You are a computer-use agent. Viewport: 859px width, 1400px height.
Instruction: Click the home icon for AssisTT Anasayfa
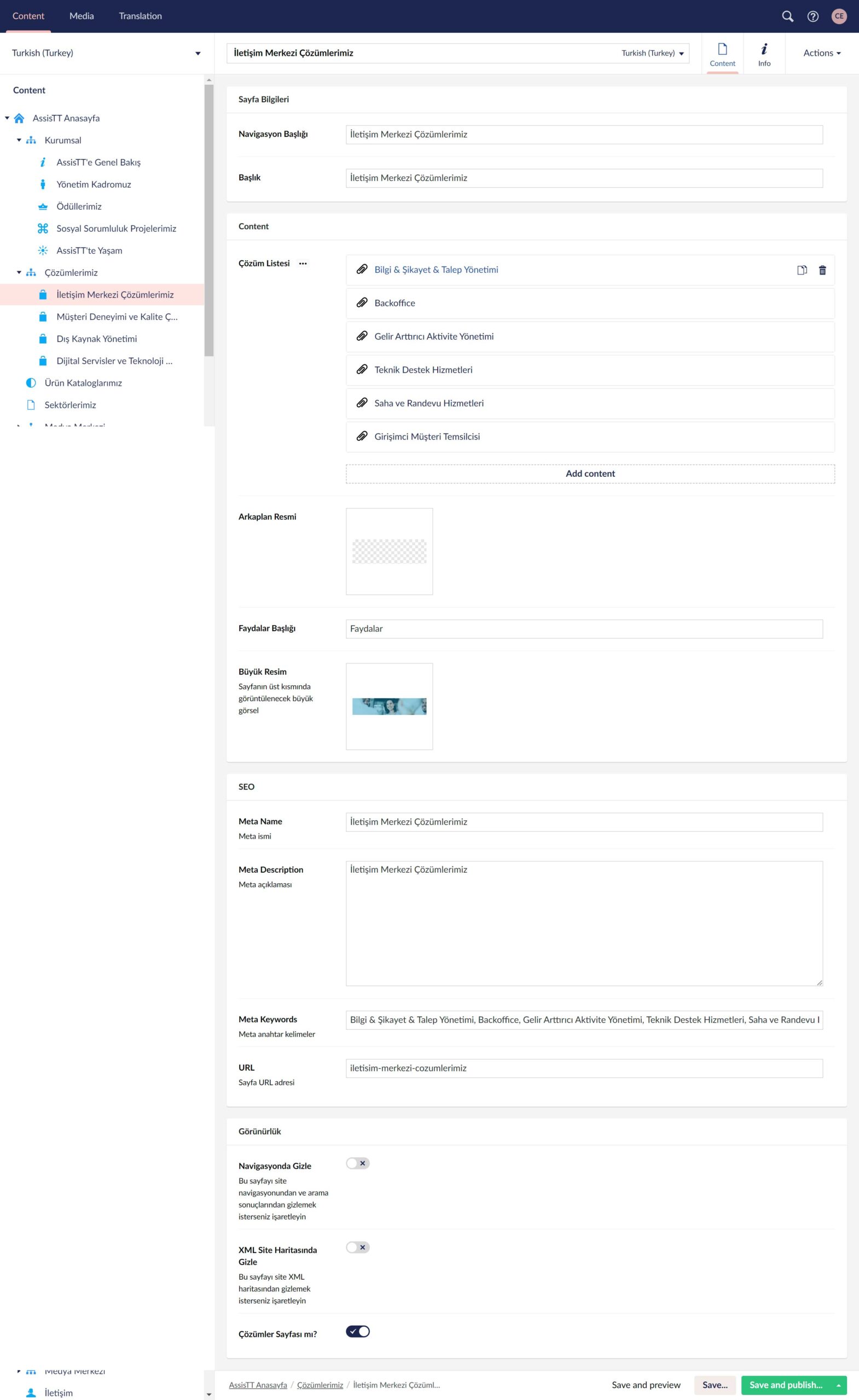tap(19, 118)
